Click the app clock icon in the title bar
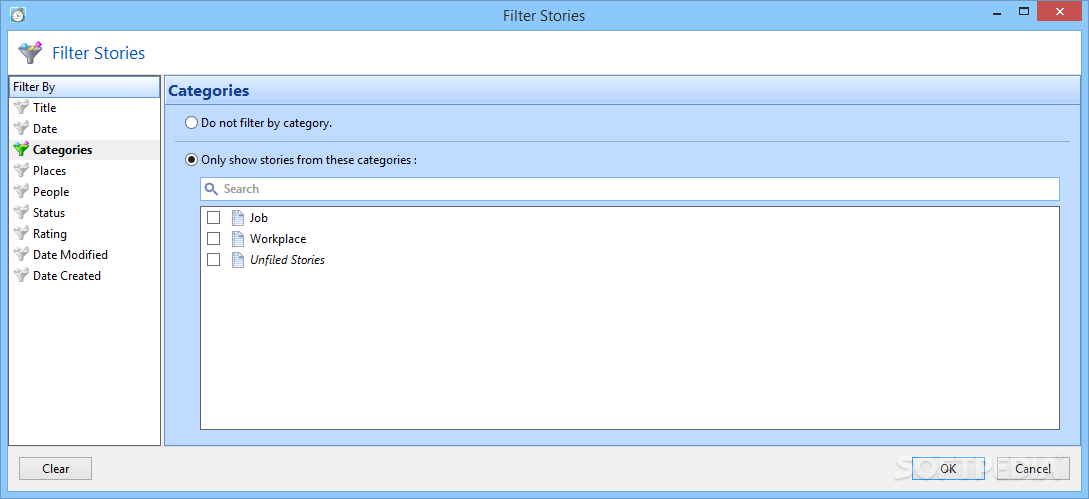This screenshot has height=499, width=1089. click(x=17, y=15)
